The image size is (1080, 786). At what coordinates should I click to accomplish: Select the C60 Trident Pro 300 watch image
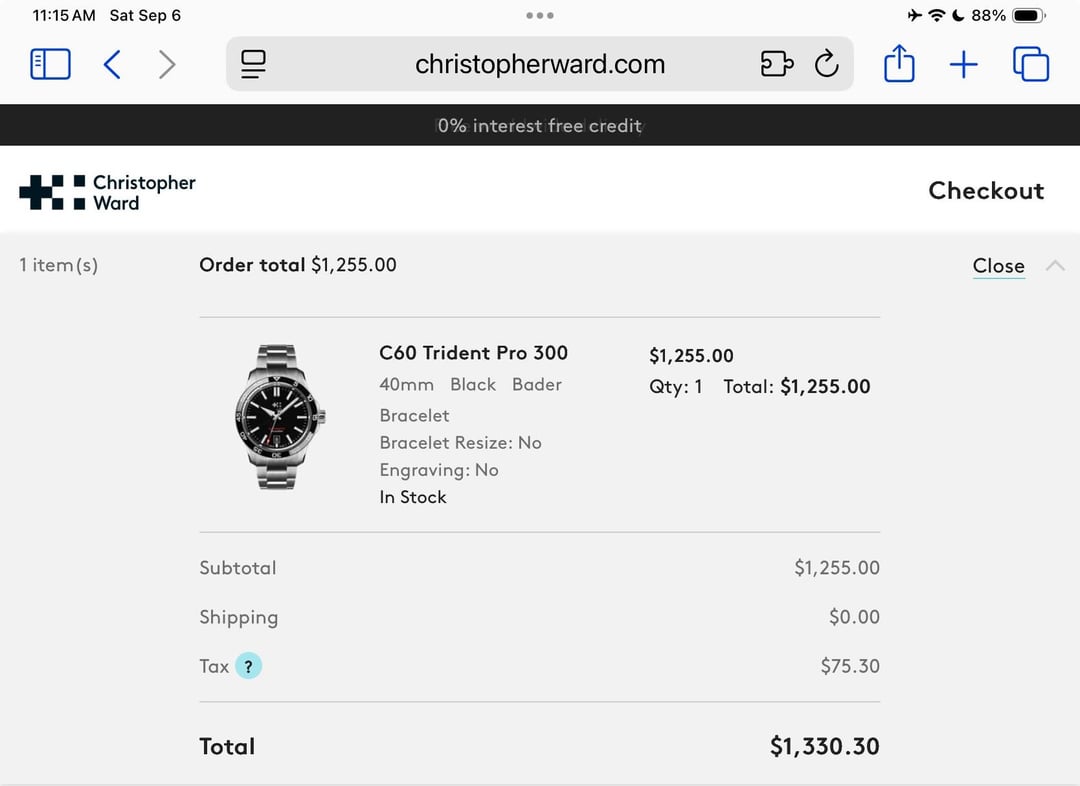point(280,417)
